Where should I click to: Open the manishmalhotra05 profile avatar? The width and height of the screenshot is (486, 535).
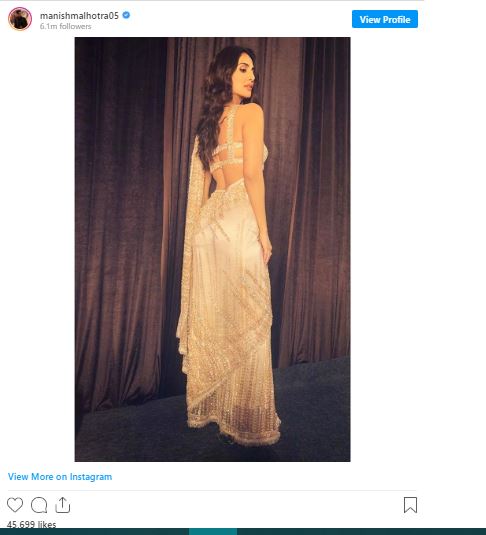tap(20, 19)
